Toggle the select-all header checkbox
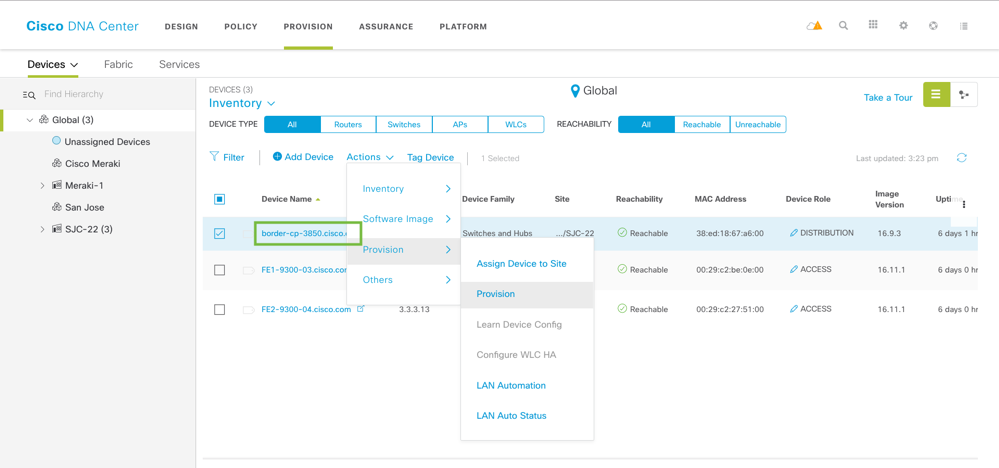Image resolution: width=999 pixels, height=468 pixels. click(219, 199)
